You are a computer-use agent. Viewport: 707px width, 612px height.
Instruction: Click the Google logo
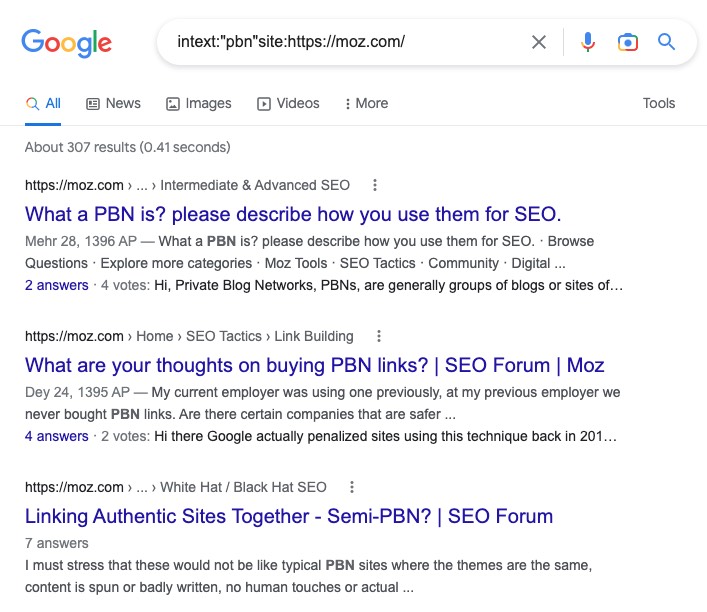click(66, 43)
